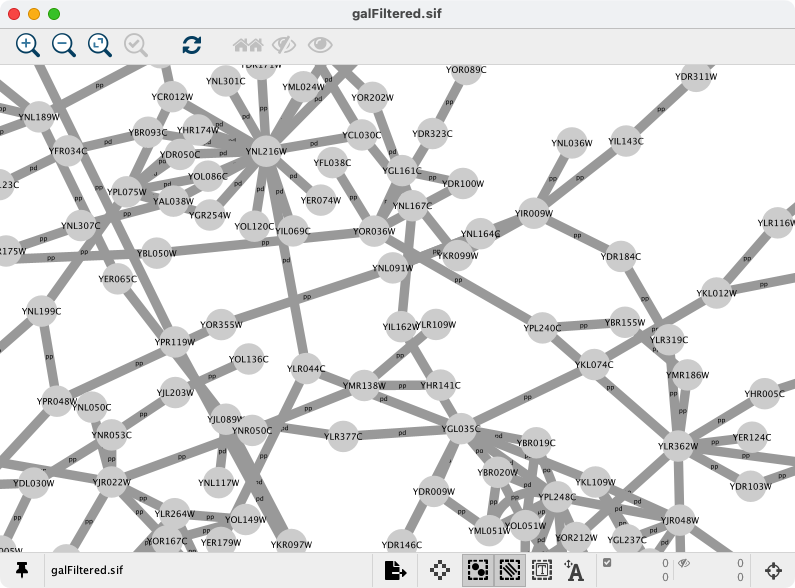Click the Zoom Out magnifier icon
795x588 pixels.
coord(64,44)
